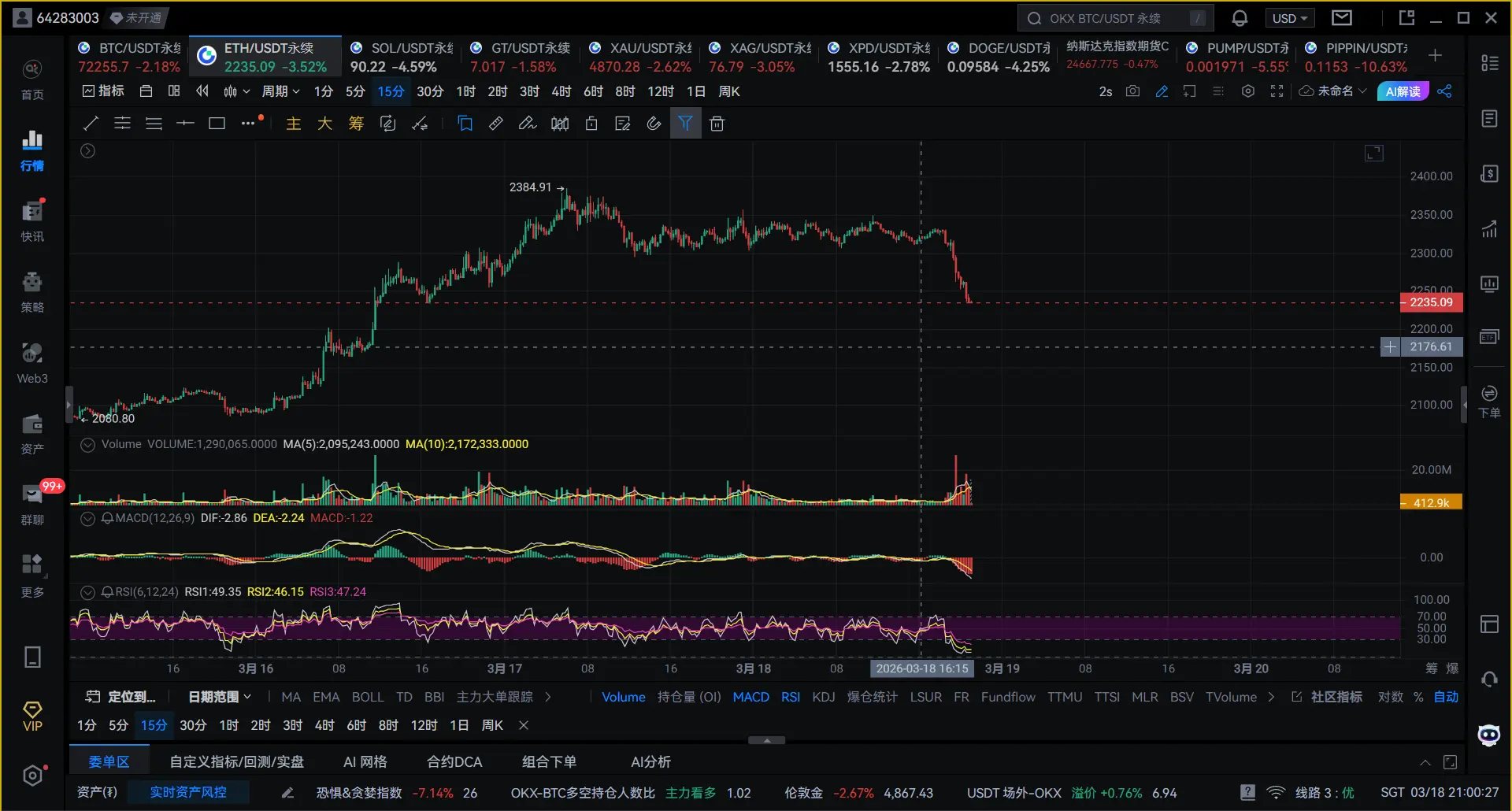Open 策略 strategy in the sidebar
1512x811 pixels.
point(32,292)
